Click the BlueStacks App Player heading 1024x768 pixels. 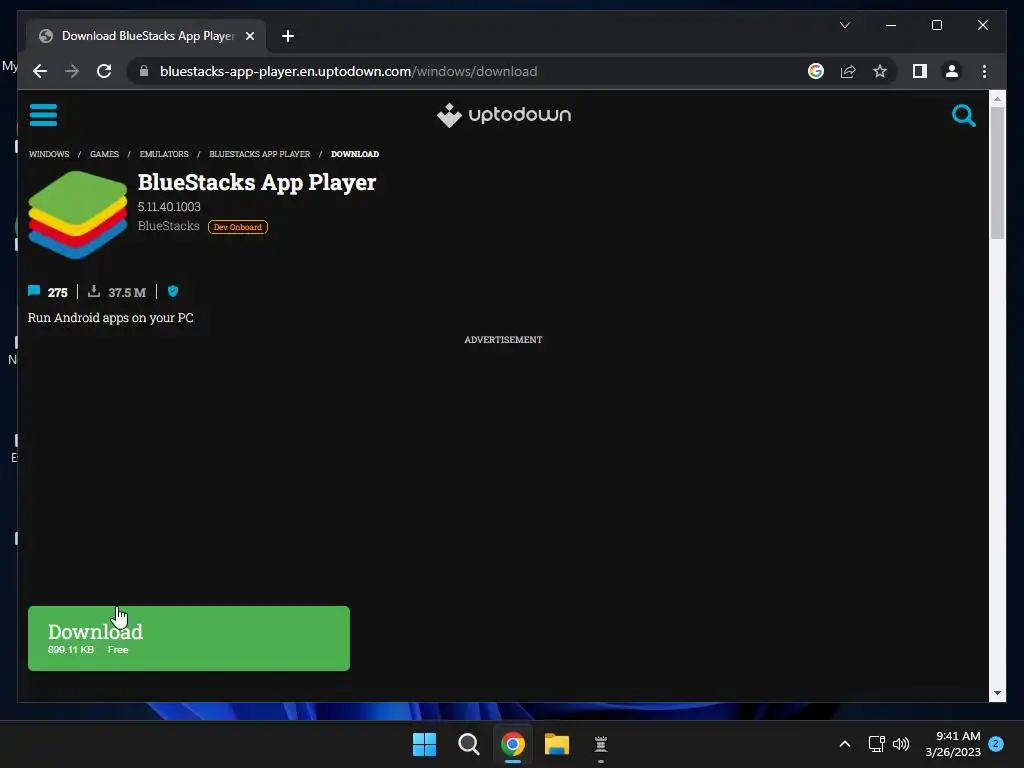(x=257, y=182)
